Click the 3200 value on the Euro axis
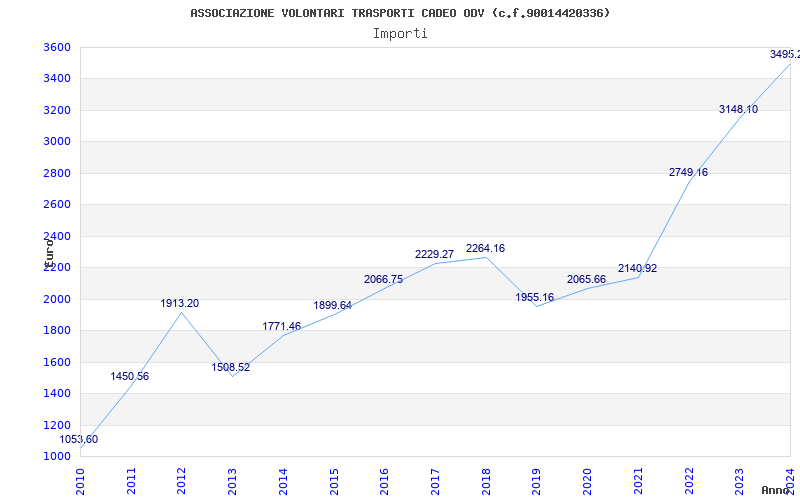800x500 pixels. click(x=55, y=110)
